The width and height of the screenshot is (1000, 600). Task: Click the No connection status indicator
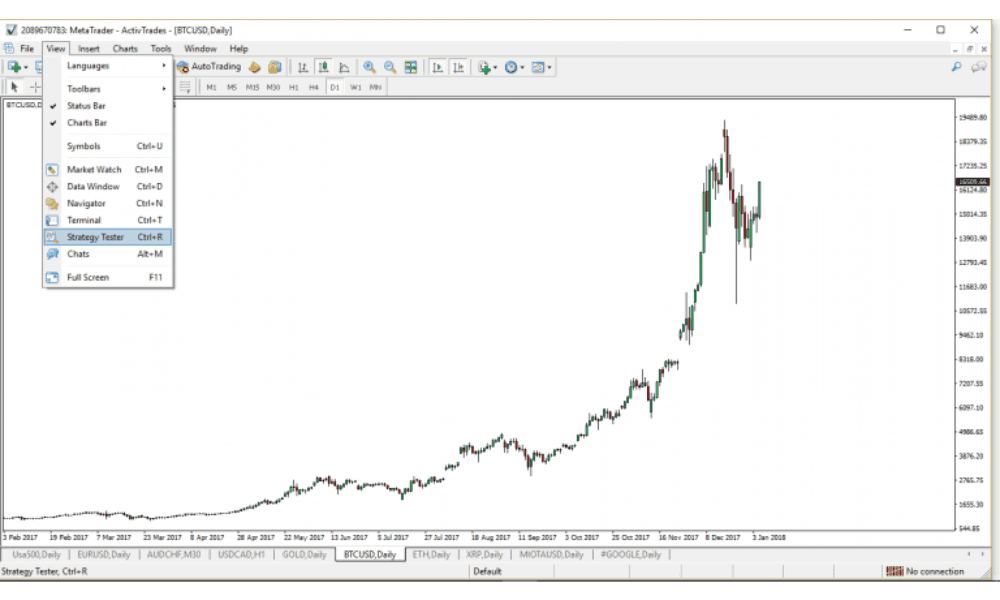[928, 571]
